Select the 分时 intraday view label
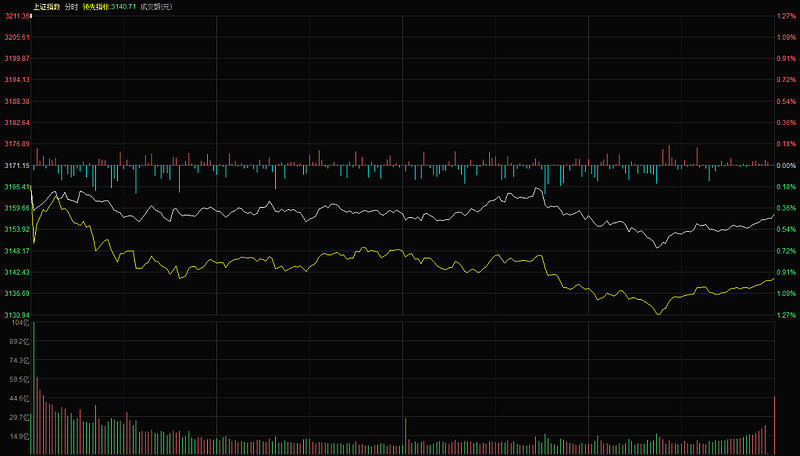800x456 pixels. point(71,7)
